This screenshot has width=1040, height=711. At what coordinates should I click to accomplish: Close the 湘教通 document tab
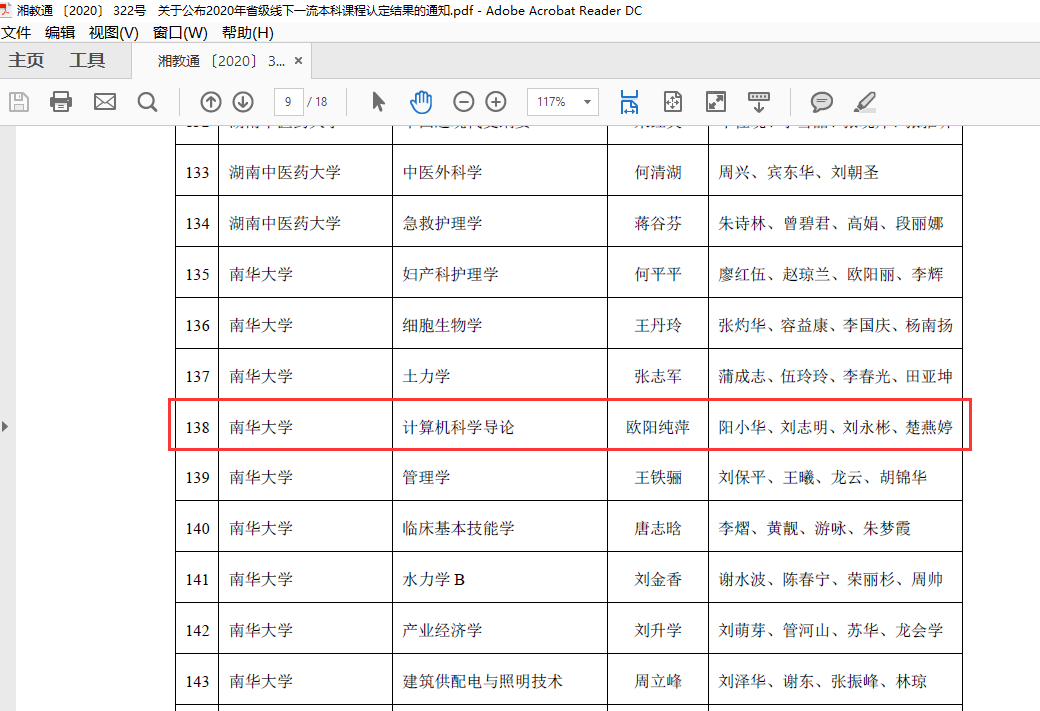point(298,61)
